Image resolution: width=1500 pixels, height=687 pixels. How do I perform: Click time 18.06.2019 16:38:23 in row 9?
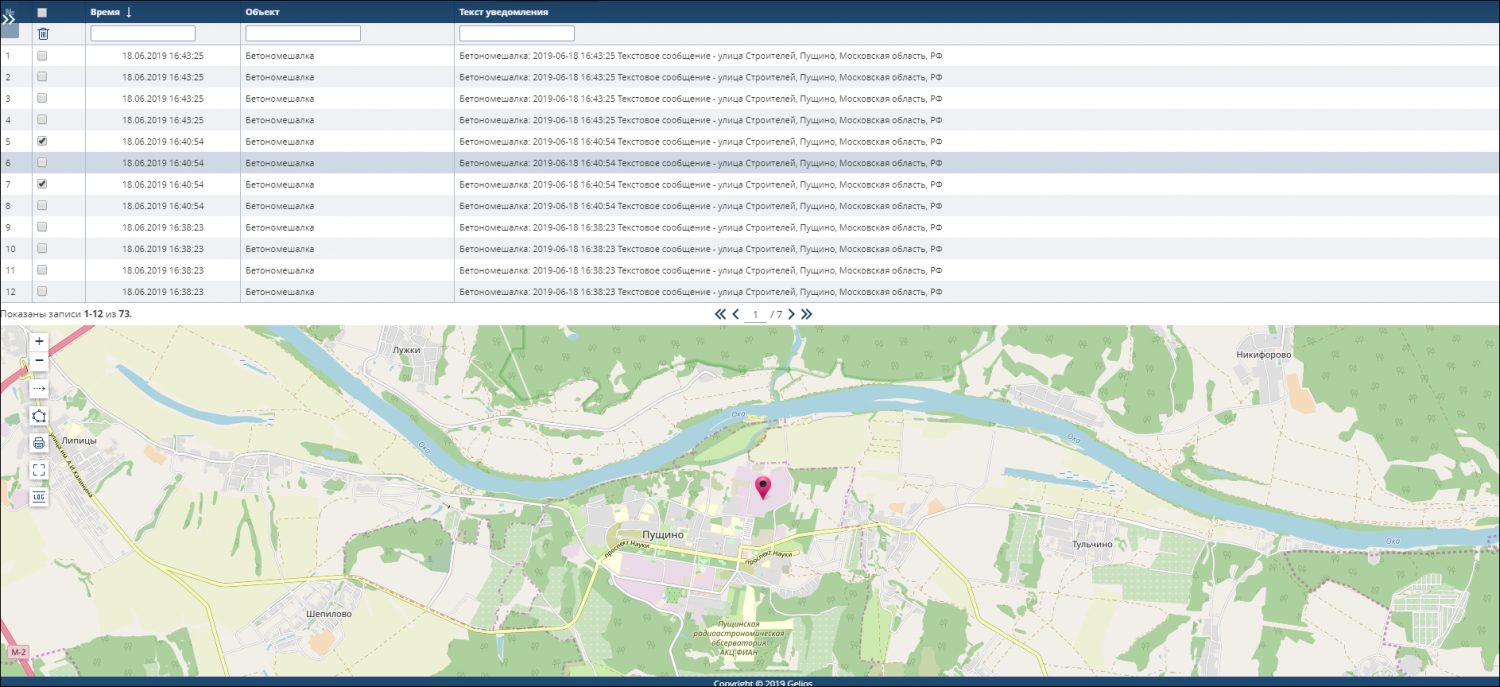[163, 228]
